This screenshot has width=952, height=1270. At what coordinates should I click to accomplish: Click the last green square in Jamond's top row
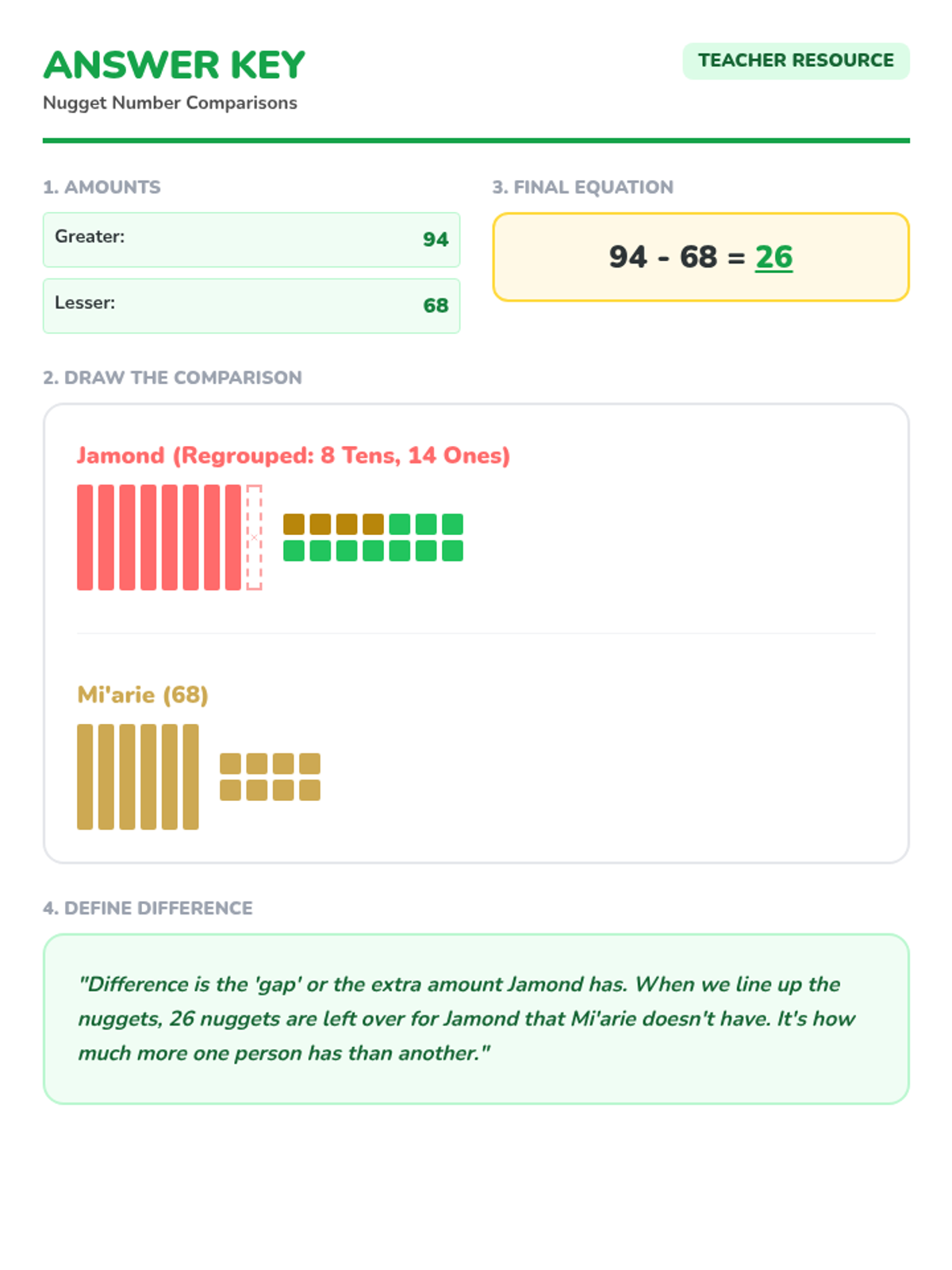[x=452, y=524]
